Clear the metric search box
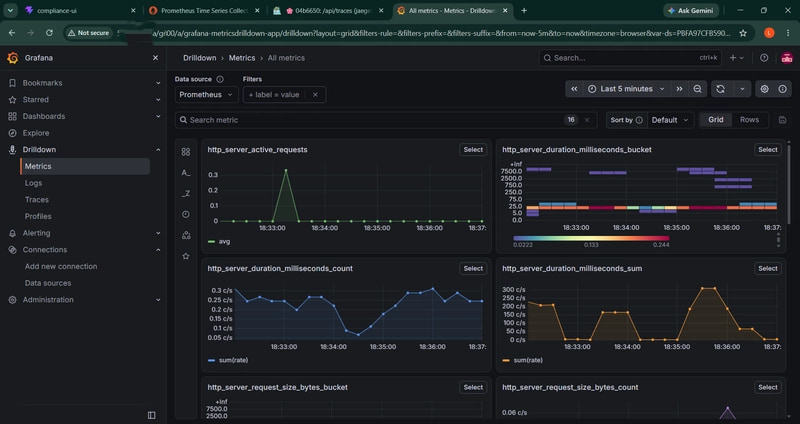Image resolution: width=800 pixels, height=424 pixels. pos(587,120)
